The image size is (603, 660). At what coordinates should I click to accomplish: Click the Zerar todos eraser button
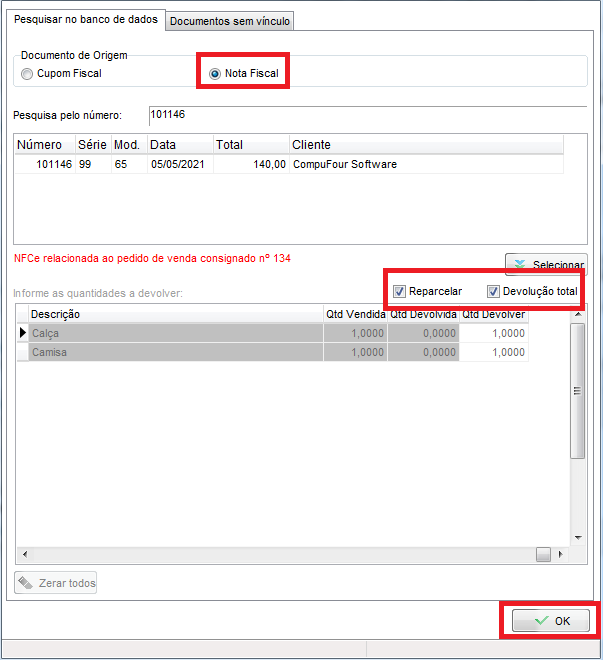pos(56,583)
